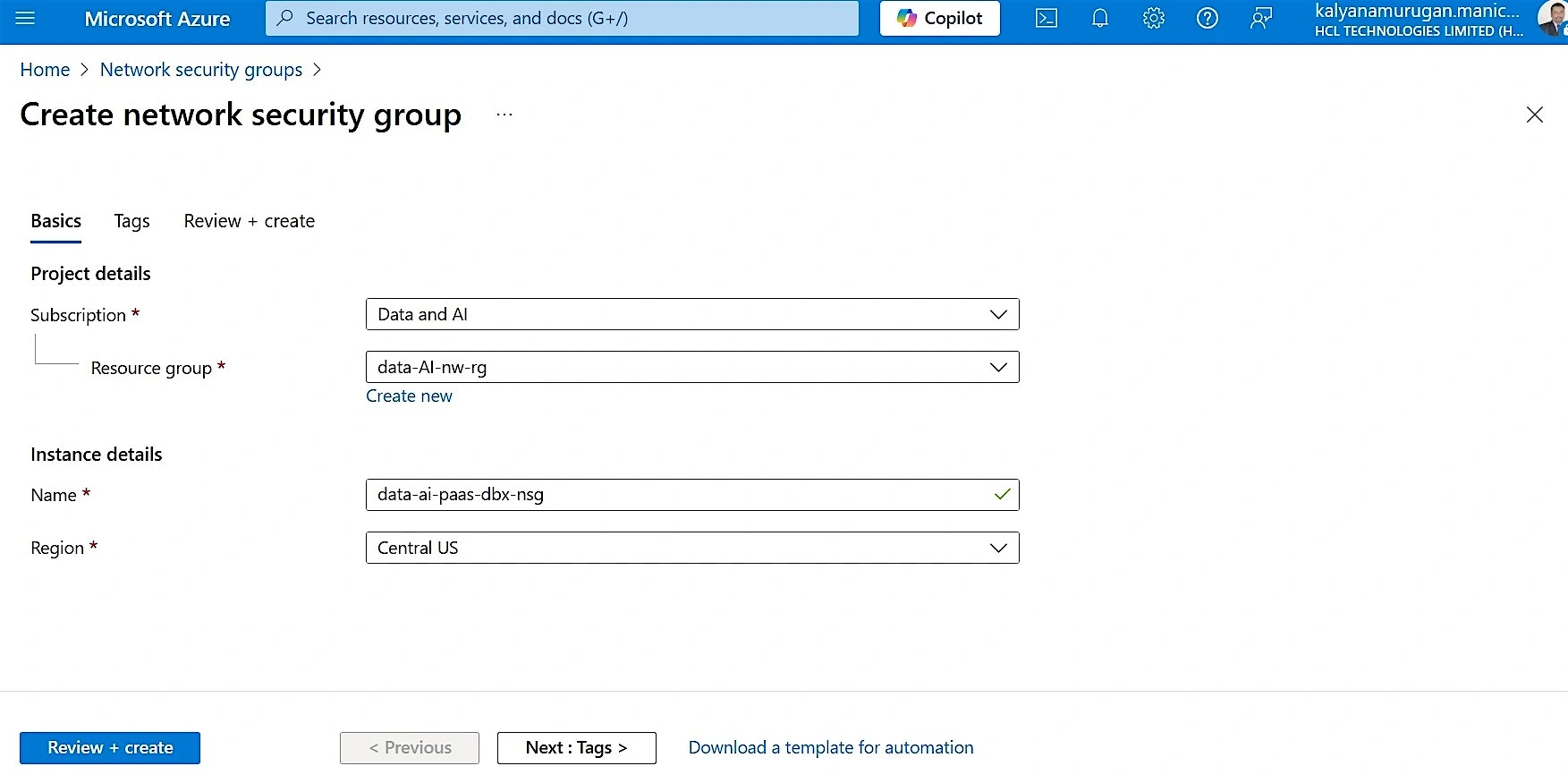1568x783 pixels.
Task: Click the user account avatar
Action: pos(1551,19)
